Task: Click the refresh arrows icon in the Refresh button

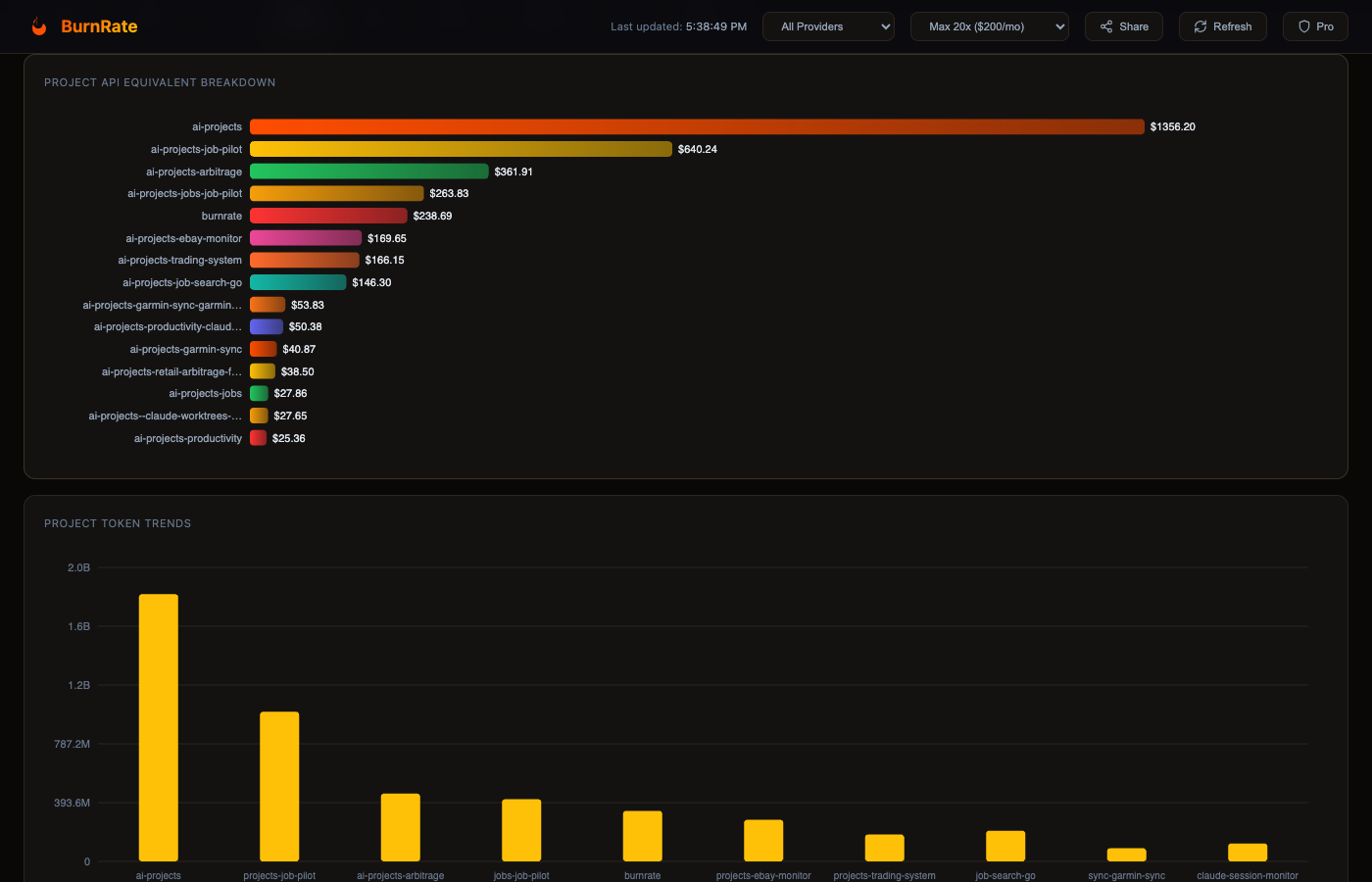Action: [x=1200, y=26]
